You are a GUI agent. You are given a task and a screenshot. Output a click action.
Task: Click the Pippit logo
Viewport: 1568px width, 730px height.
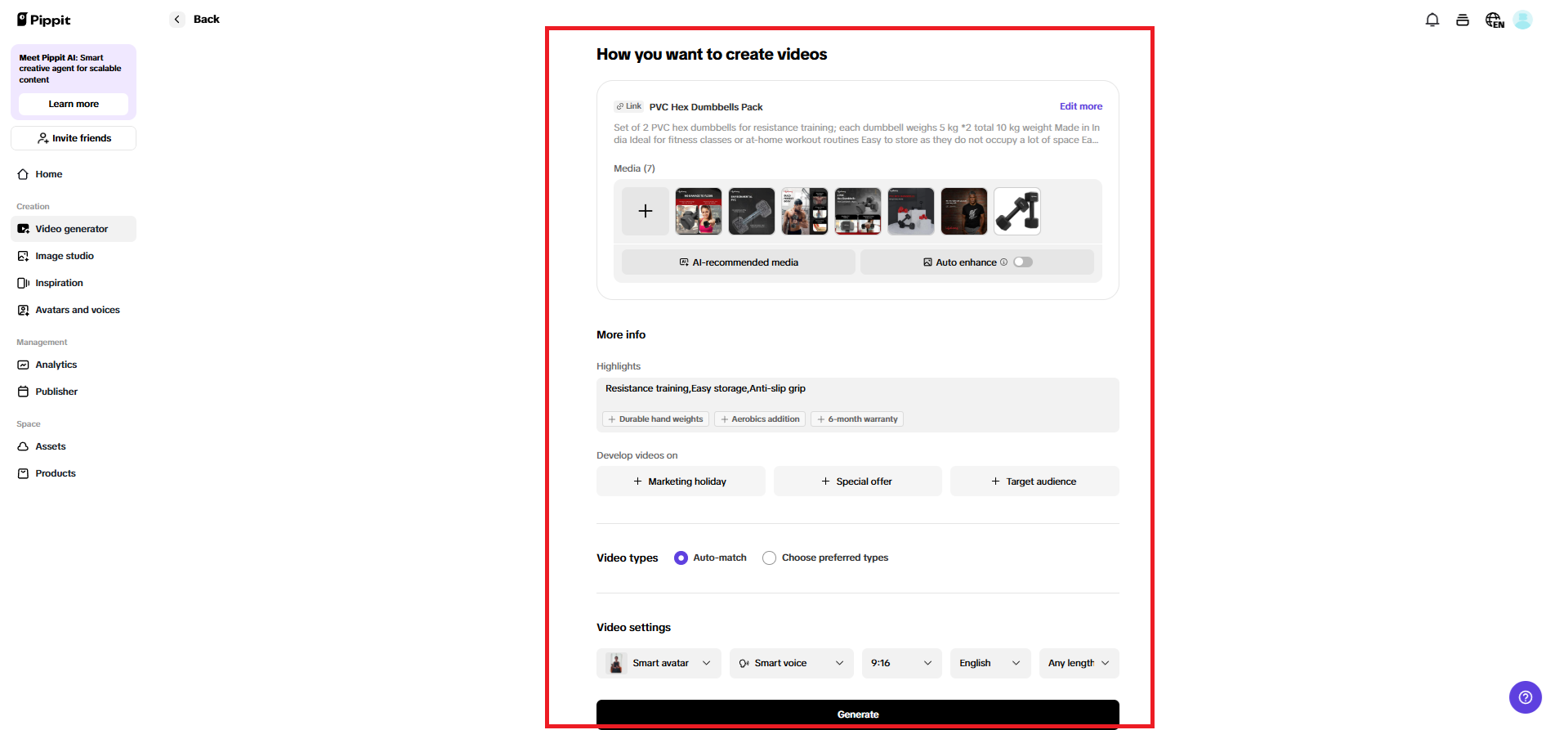coord(44,20)
